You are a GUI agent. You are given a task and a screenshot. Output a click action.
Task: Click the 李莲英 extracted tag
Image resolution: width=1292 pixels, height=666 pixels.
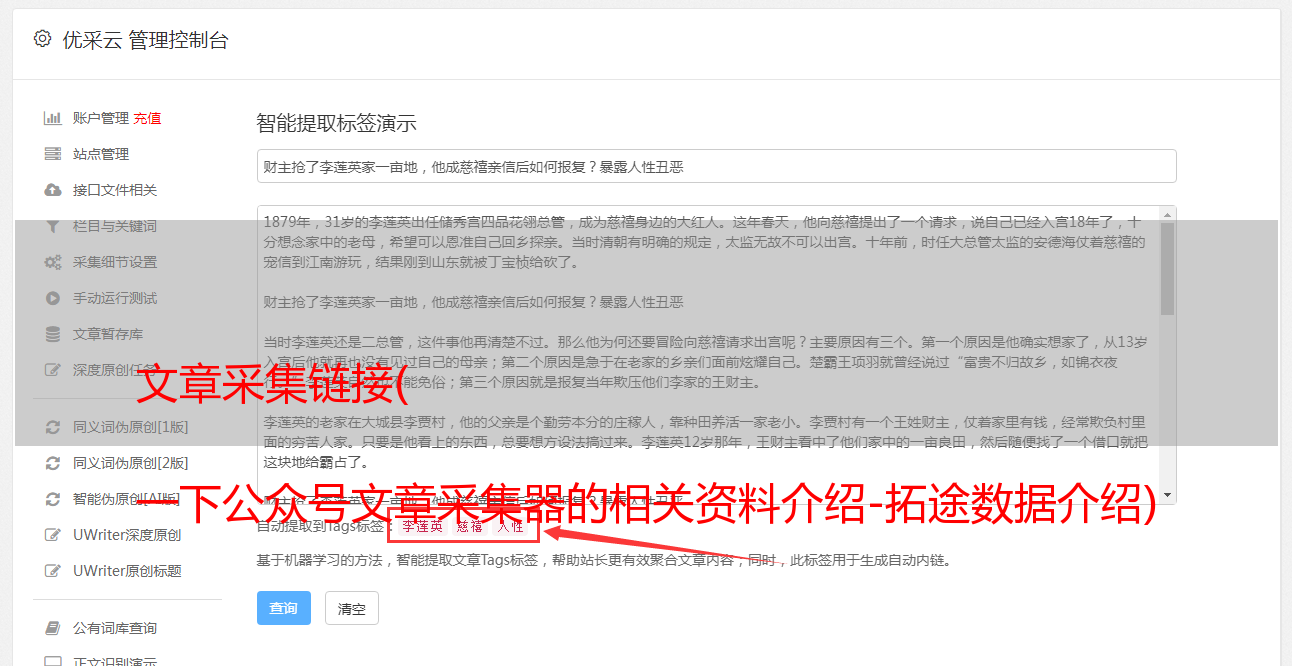tap(423, 526)
